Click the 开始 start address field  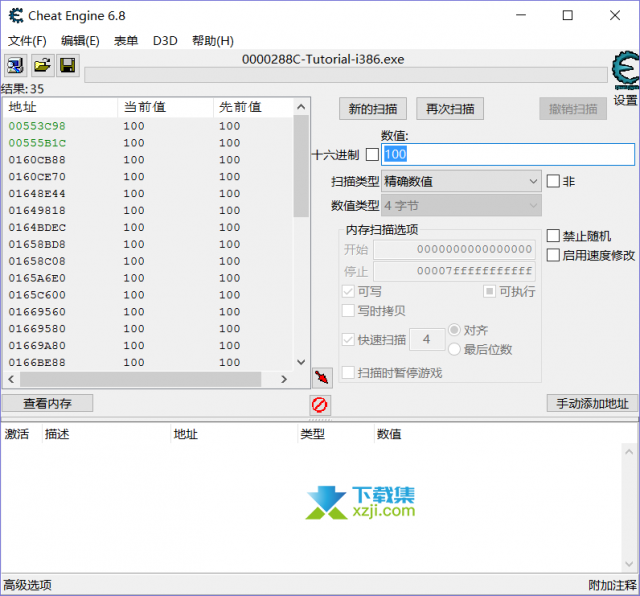[454, 249]
